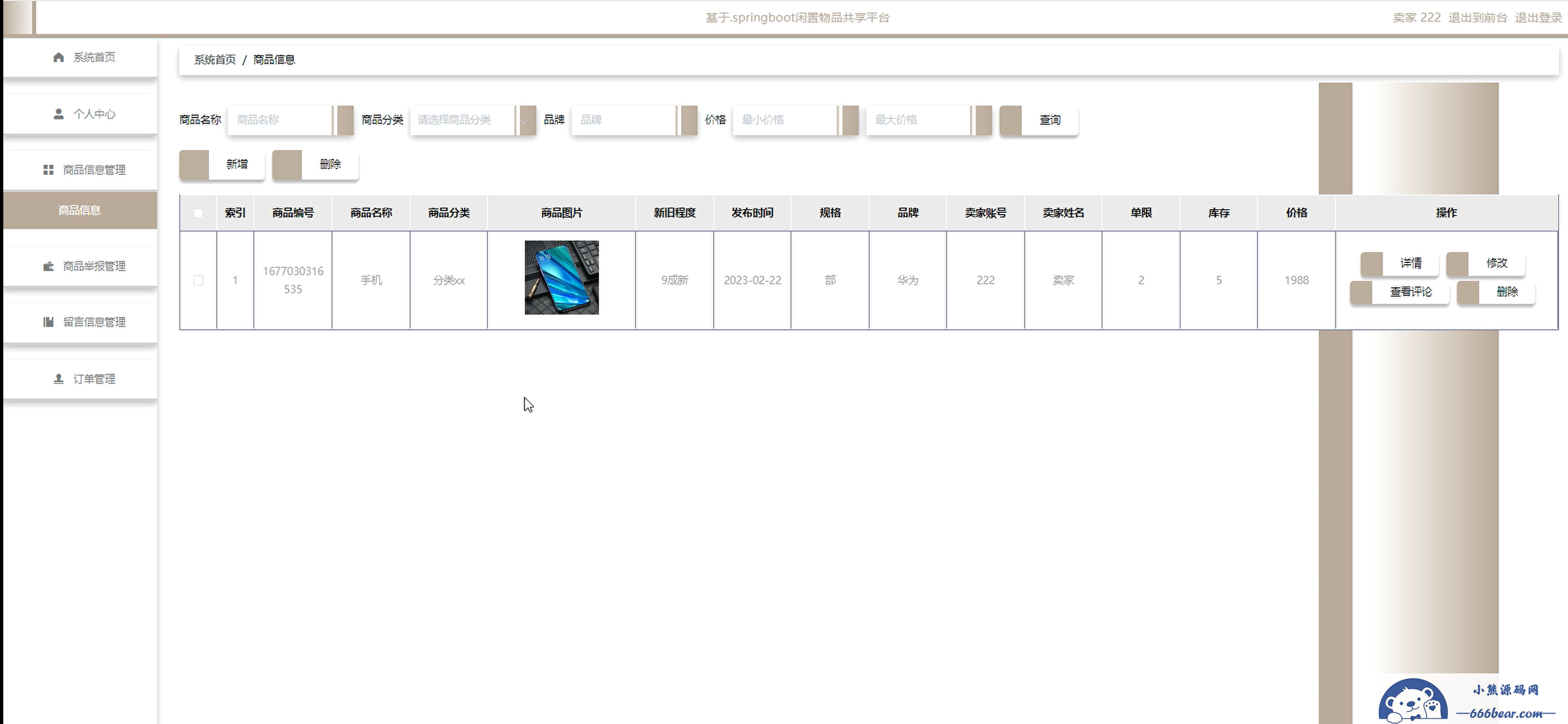Click the 价格 column header
Viewport: 1568px width, 724px height.
tap(1297, 212)
